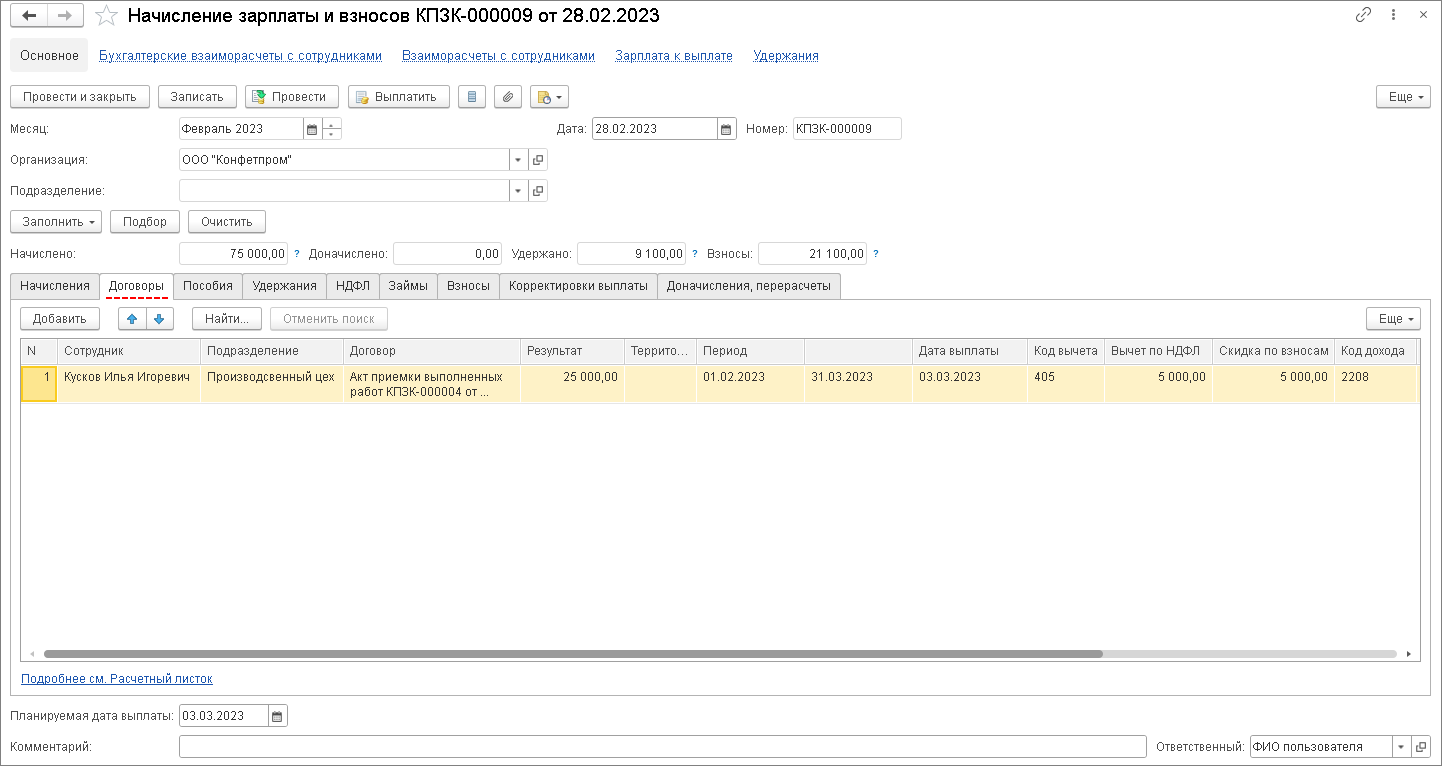
Task: Move the table row down
Action: coord(160,319)
